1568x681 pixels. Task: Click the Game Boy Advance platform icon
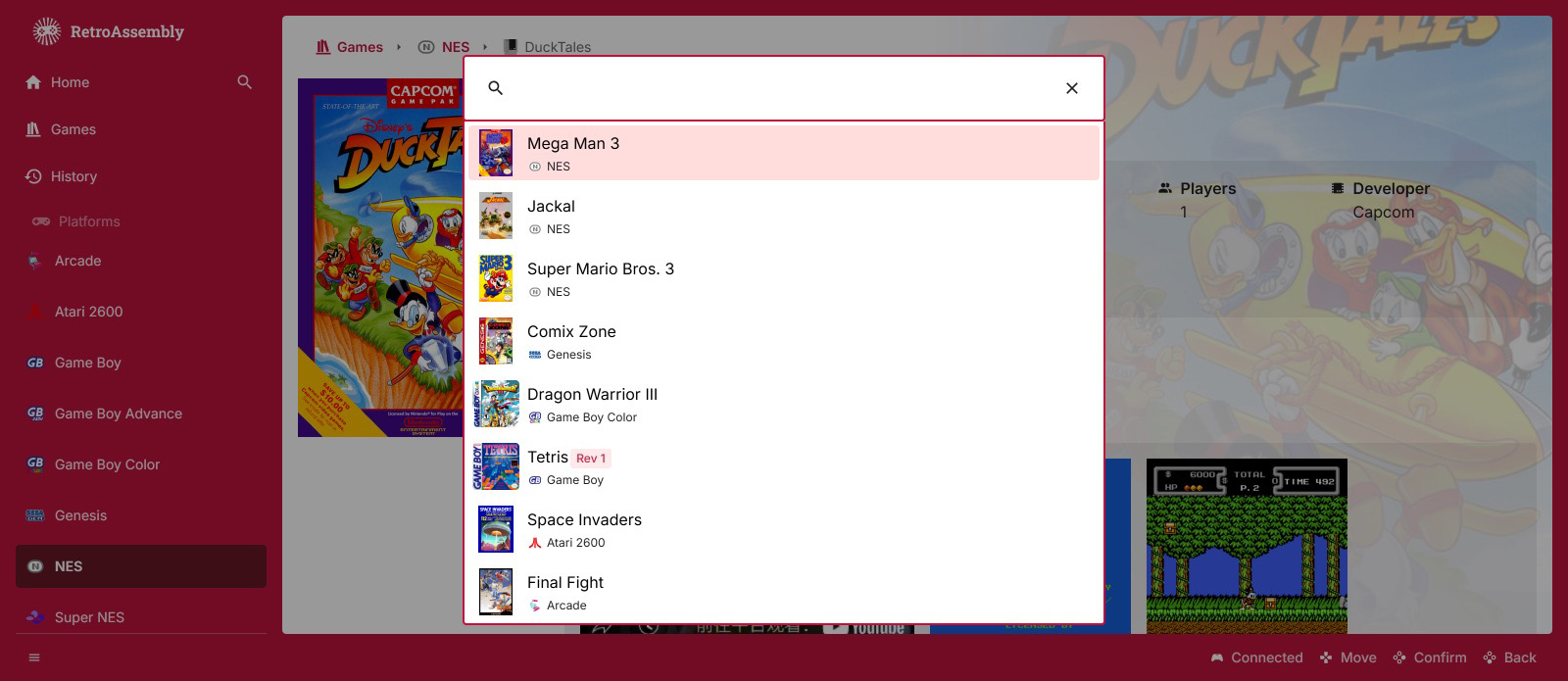[x=35, y=413]
